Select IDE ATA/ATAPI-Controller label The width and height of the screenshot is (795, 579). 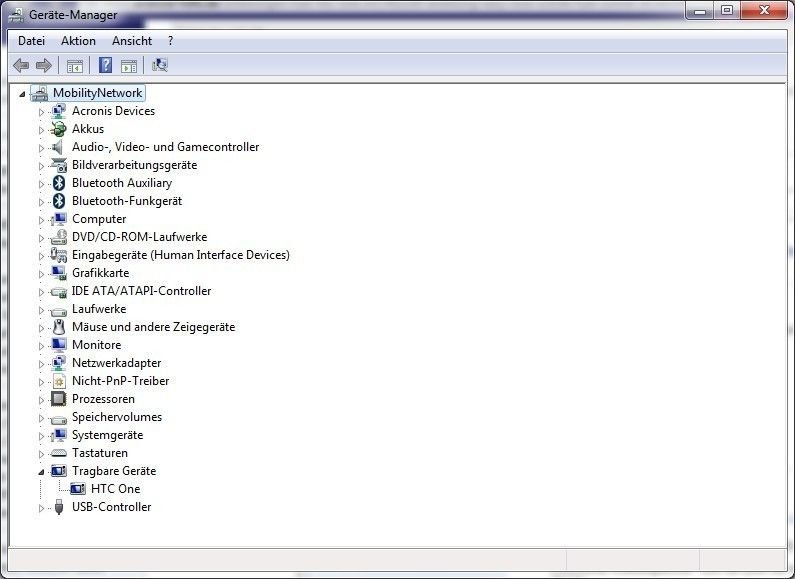[x=141, y=291]
